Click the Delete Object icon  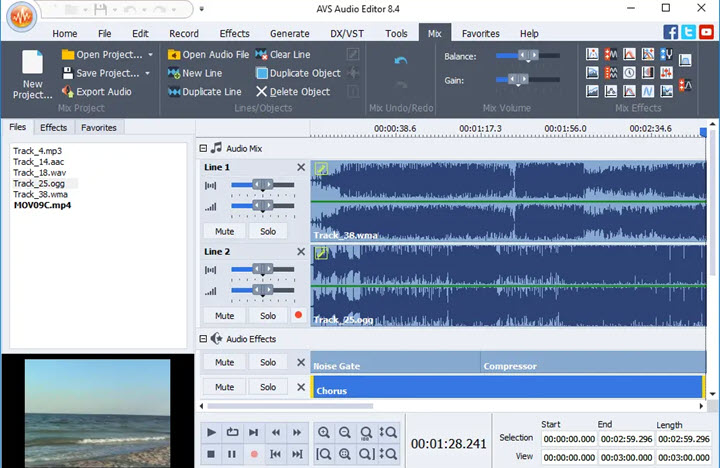pos(262,92)
